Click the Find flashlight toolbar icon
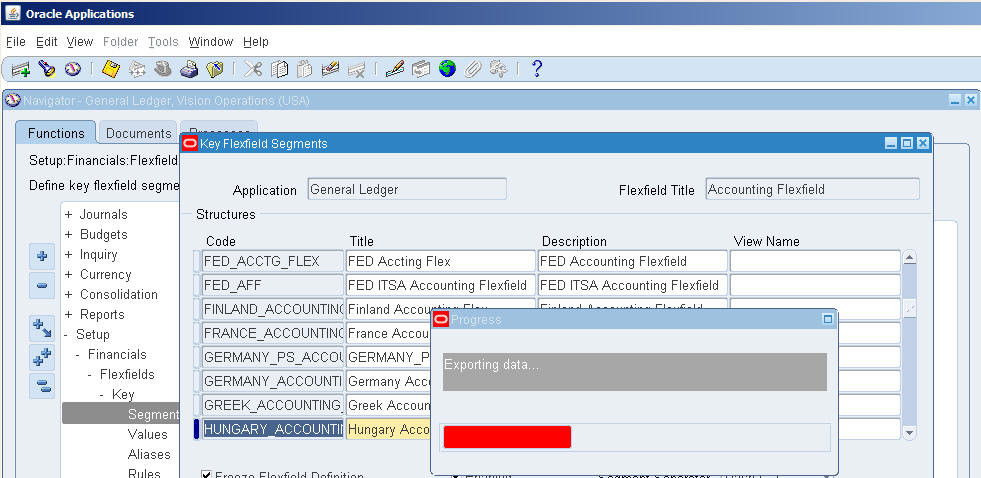This screenshot has height=478, width=981. (47, 69)
